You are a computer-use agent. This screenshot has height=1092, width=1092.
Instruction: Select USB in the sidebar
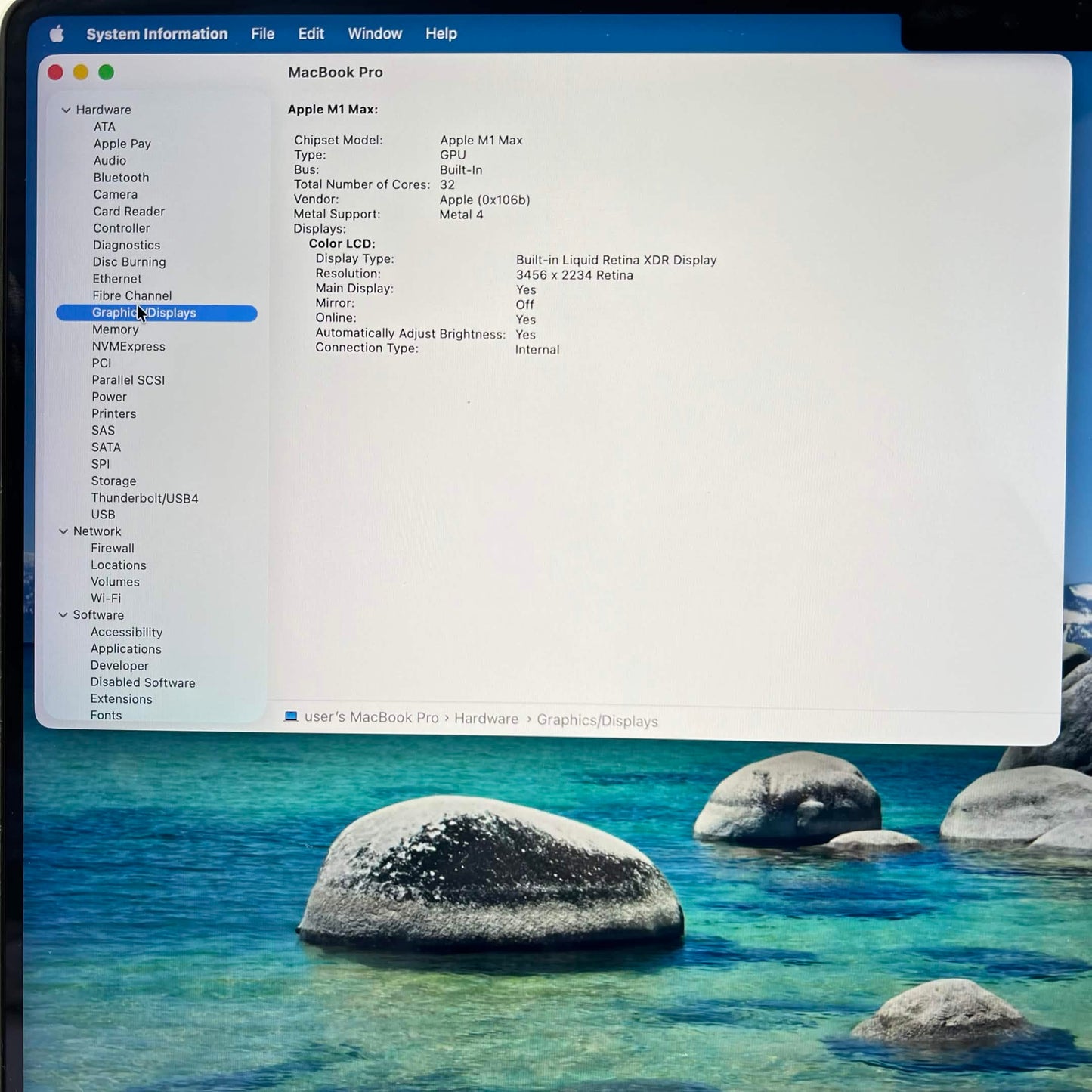point(103,515)
